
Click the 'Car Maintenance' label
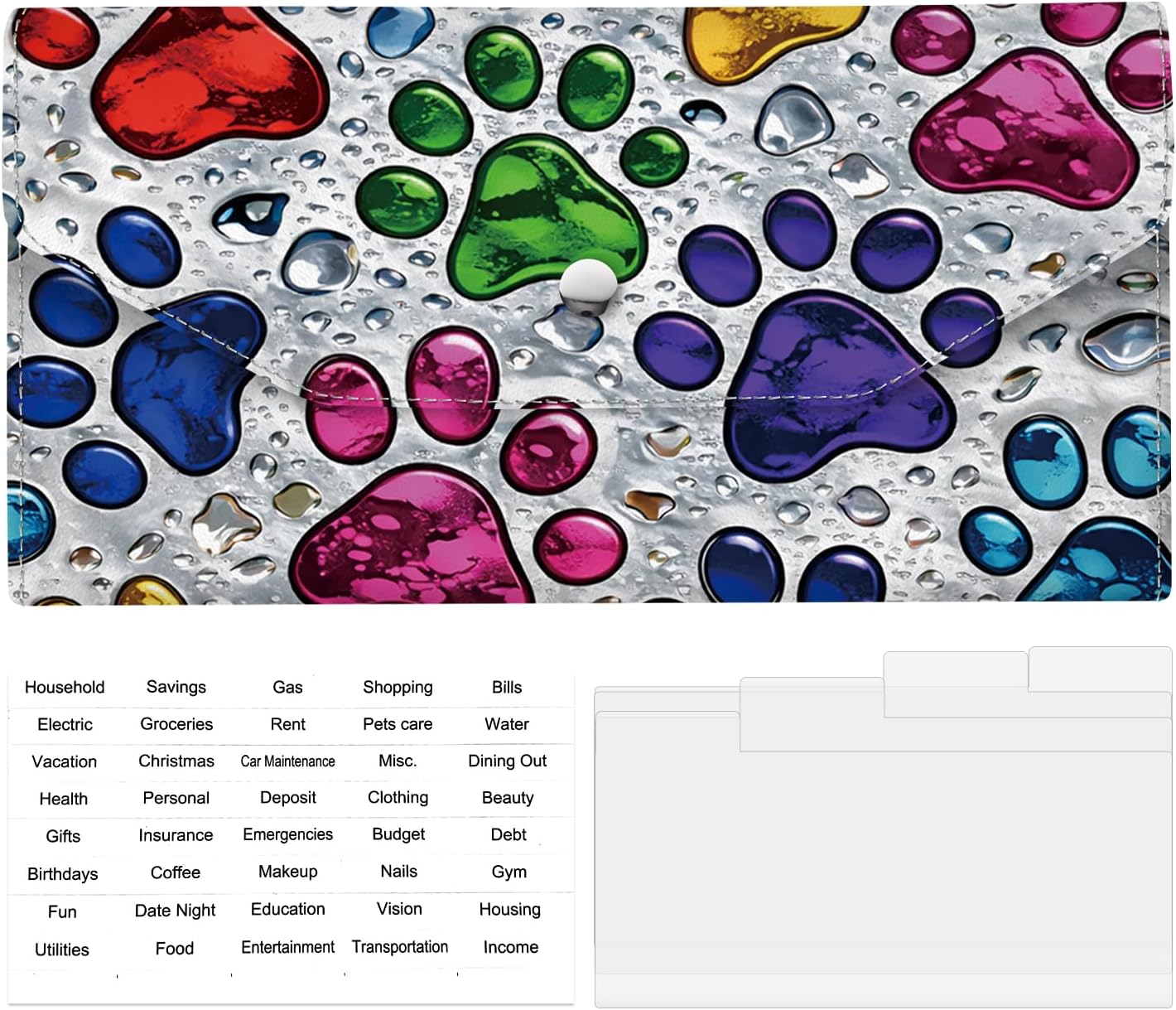[x=287, y=761]
